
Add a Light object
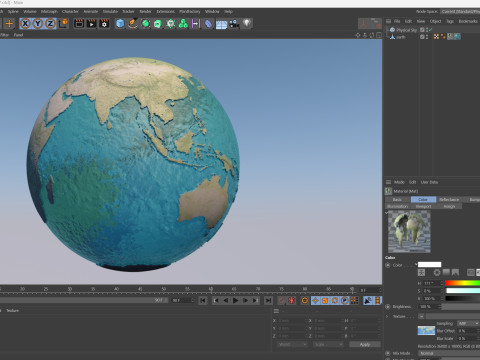coord(247,23)
